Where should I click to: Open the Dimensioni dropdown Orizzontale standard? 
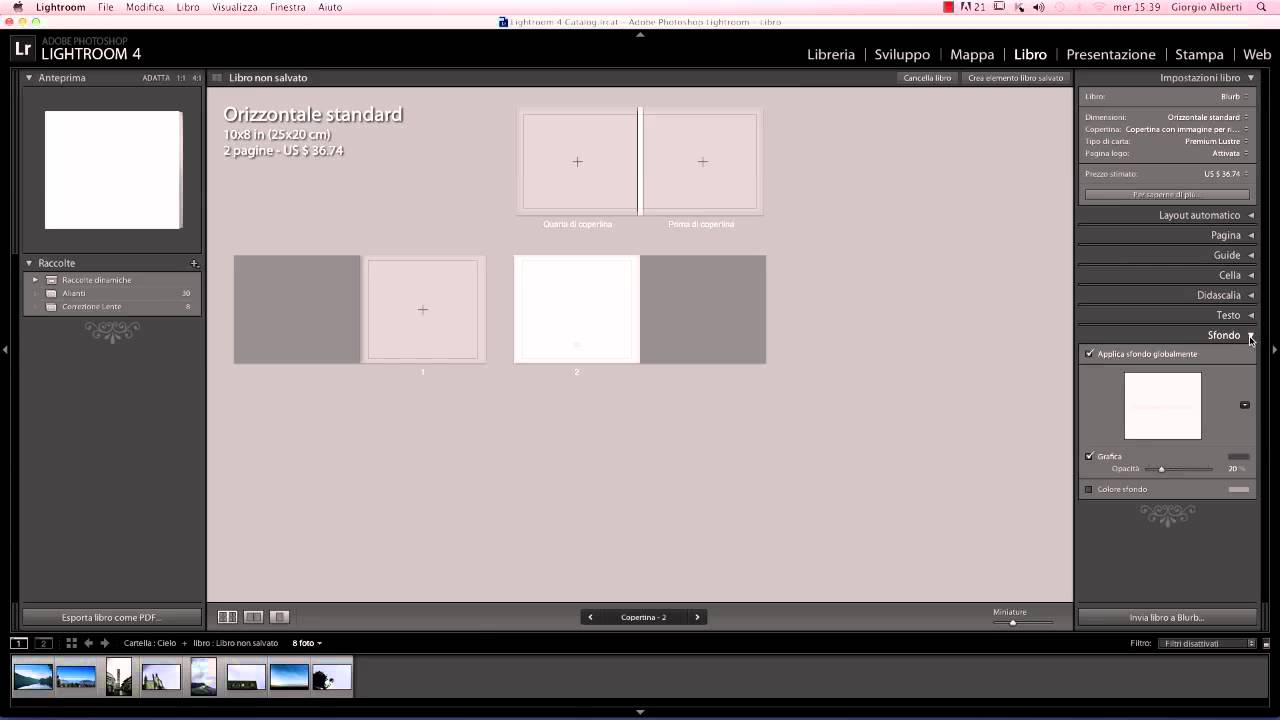click(x=1208, y=117)
